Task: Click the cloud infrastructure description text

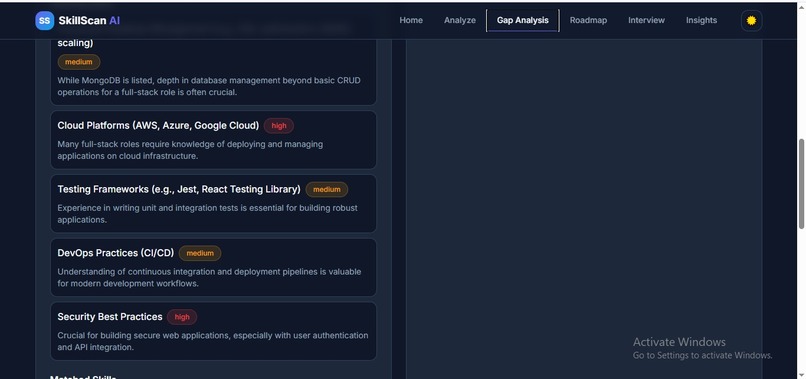Action: 190,150
